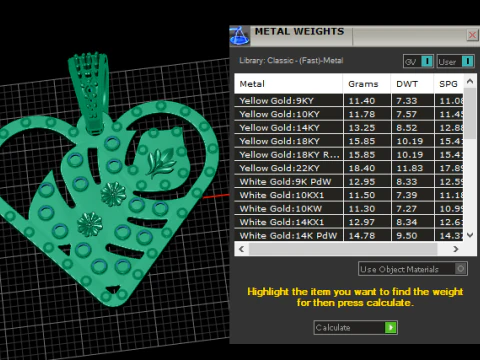Viewport: 480px width, 360px height.
Task: Select the White Gold:10KX1 row
Action: [x=349, y=195]
